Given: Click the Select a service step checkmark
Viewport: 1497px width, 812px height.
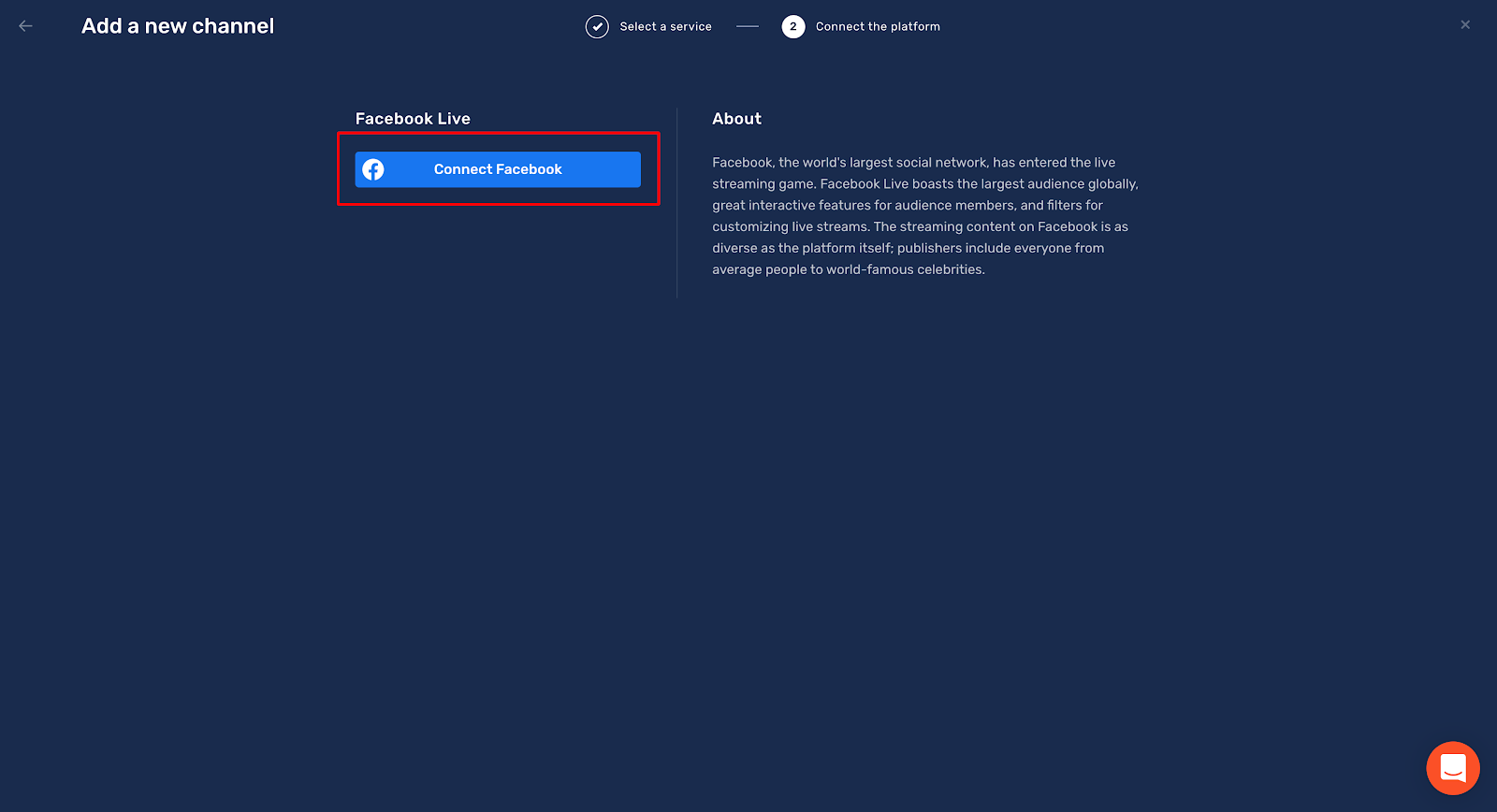Looking at the screenshot, I should 597,26.
